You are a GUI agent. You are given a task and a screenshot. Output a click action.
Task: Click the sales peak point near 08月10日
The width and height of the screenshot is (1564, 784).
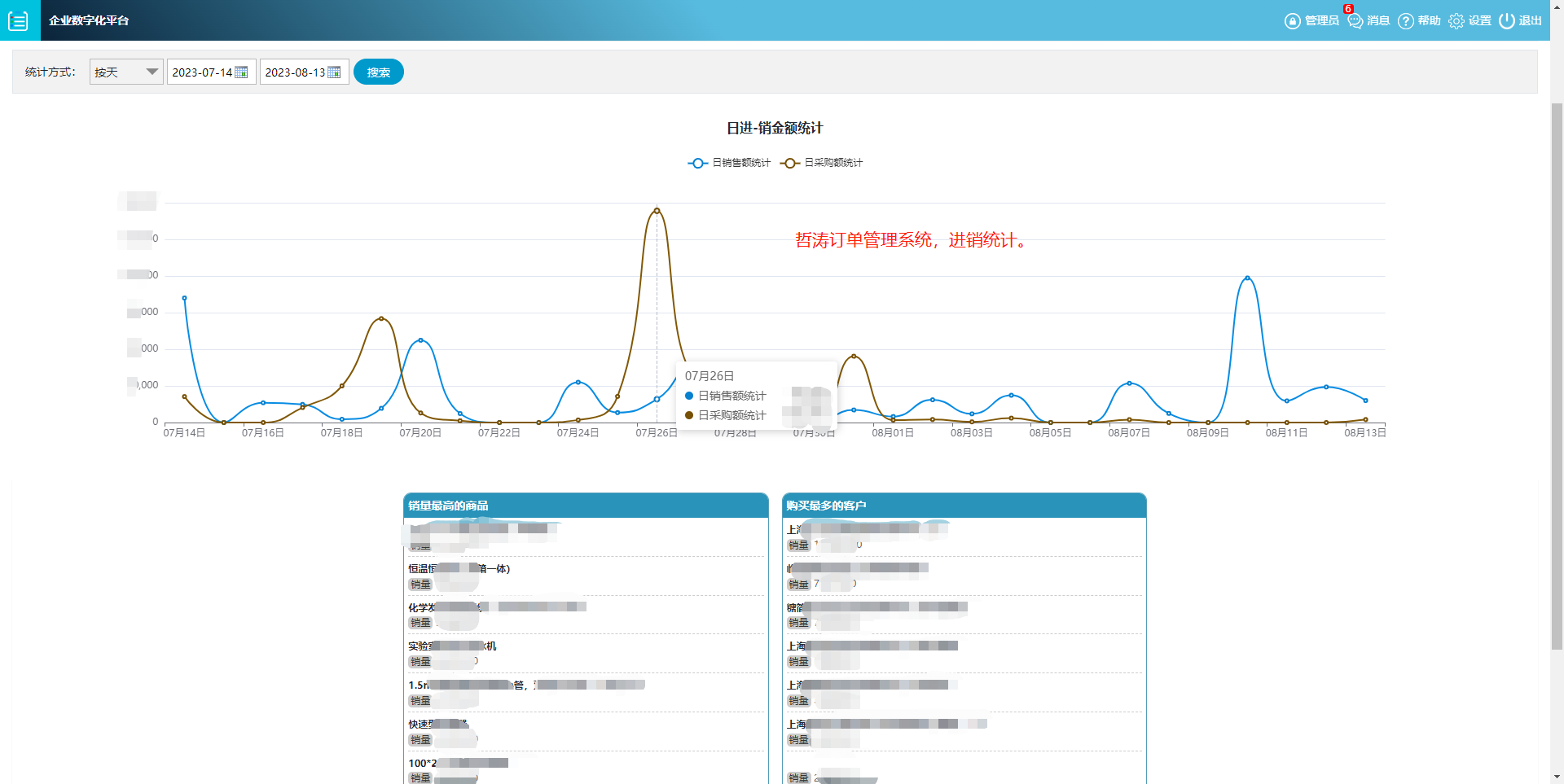coord(1247,278)
